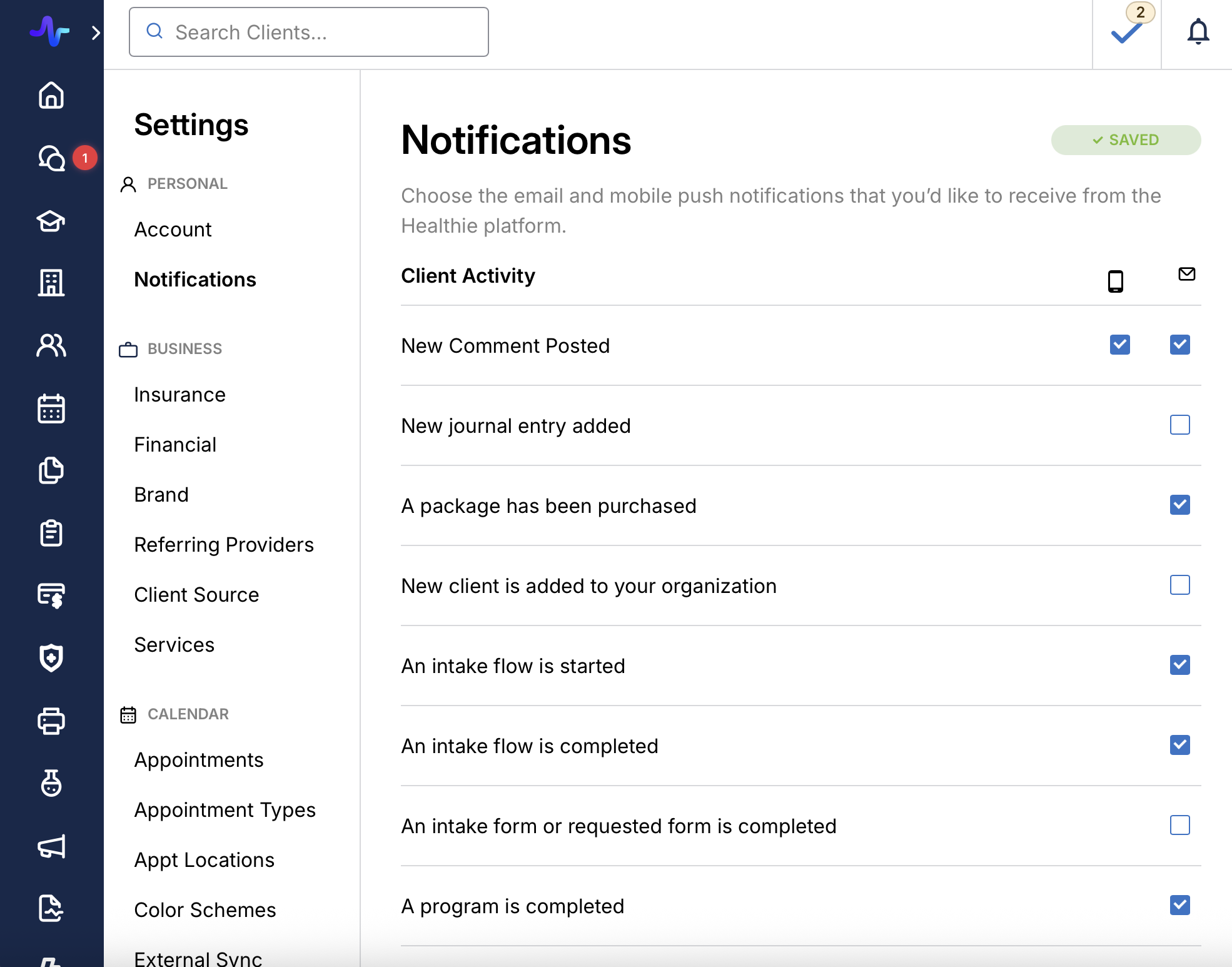Disable mobile push for New Comment Posted
This screenshot has height=967, width=1232.
coord(1119,345)
